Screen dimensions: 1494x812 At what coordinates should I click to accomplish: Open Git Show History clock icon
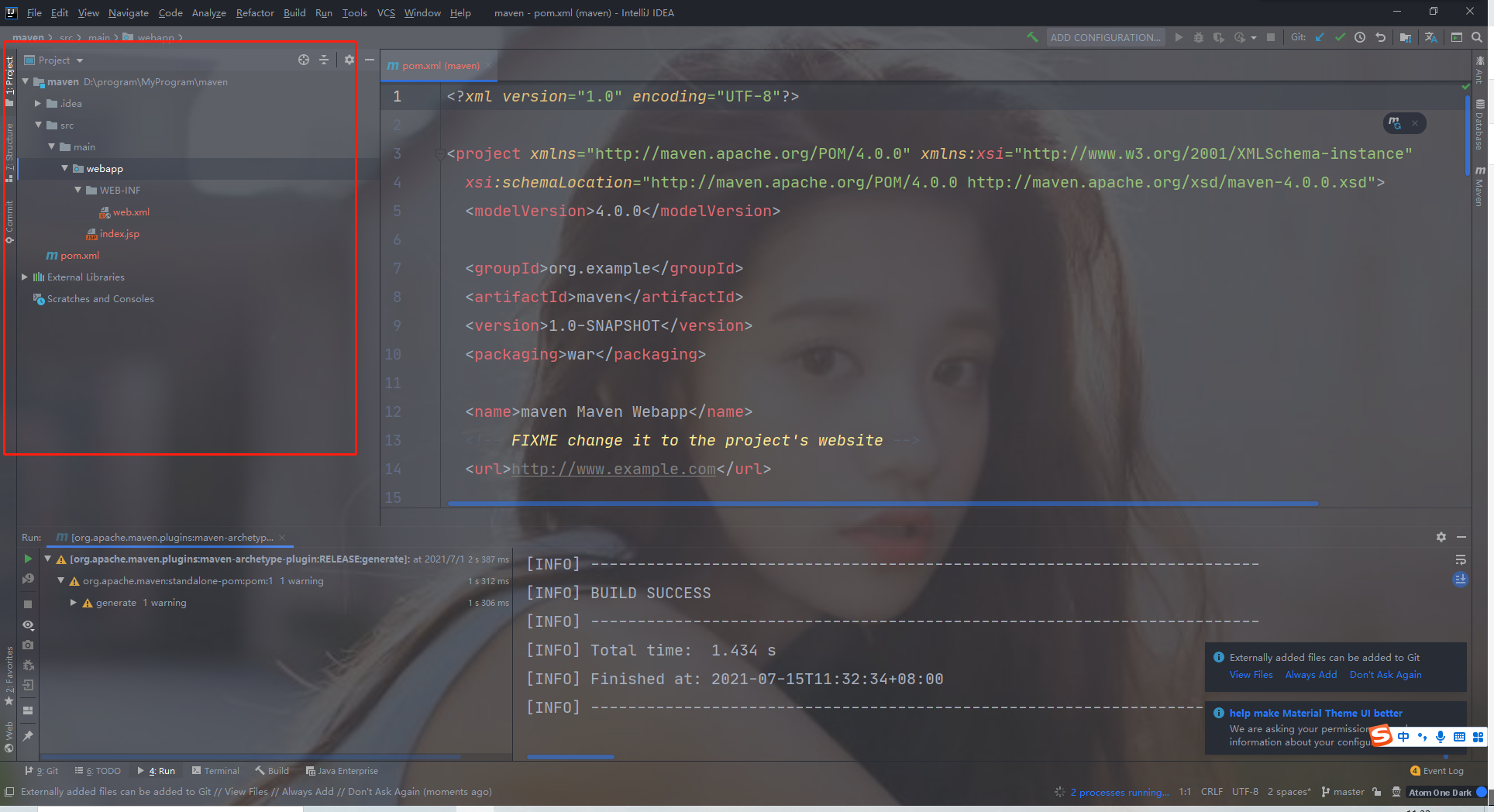click(x=1360, y=37)
